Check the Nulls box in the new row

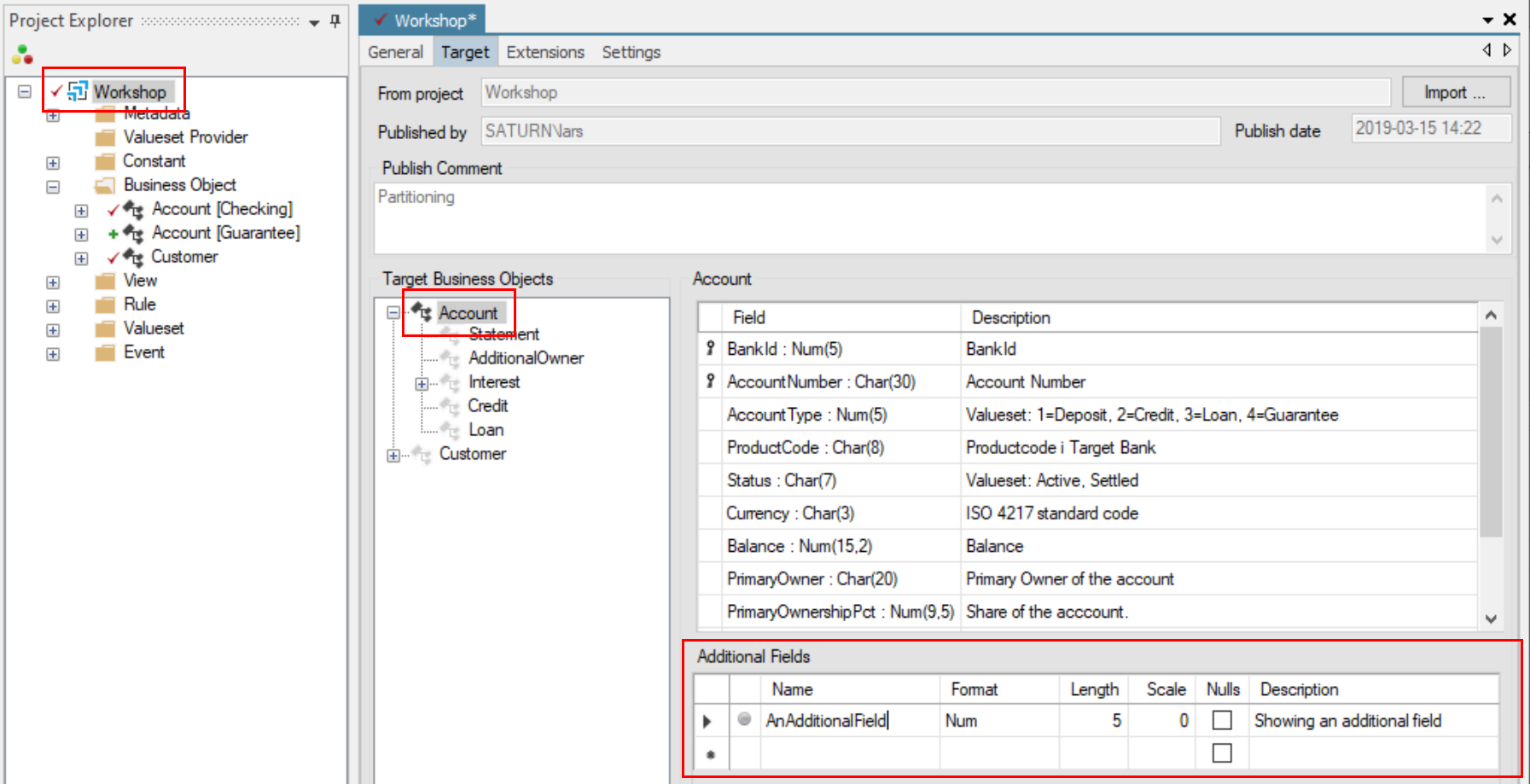point(1222,753)
